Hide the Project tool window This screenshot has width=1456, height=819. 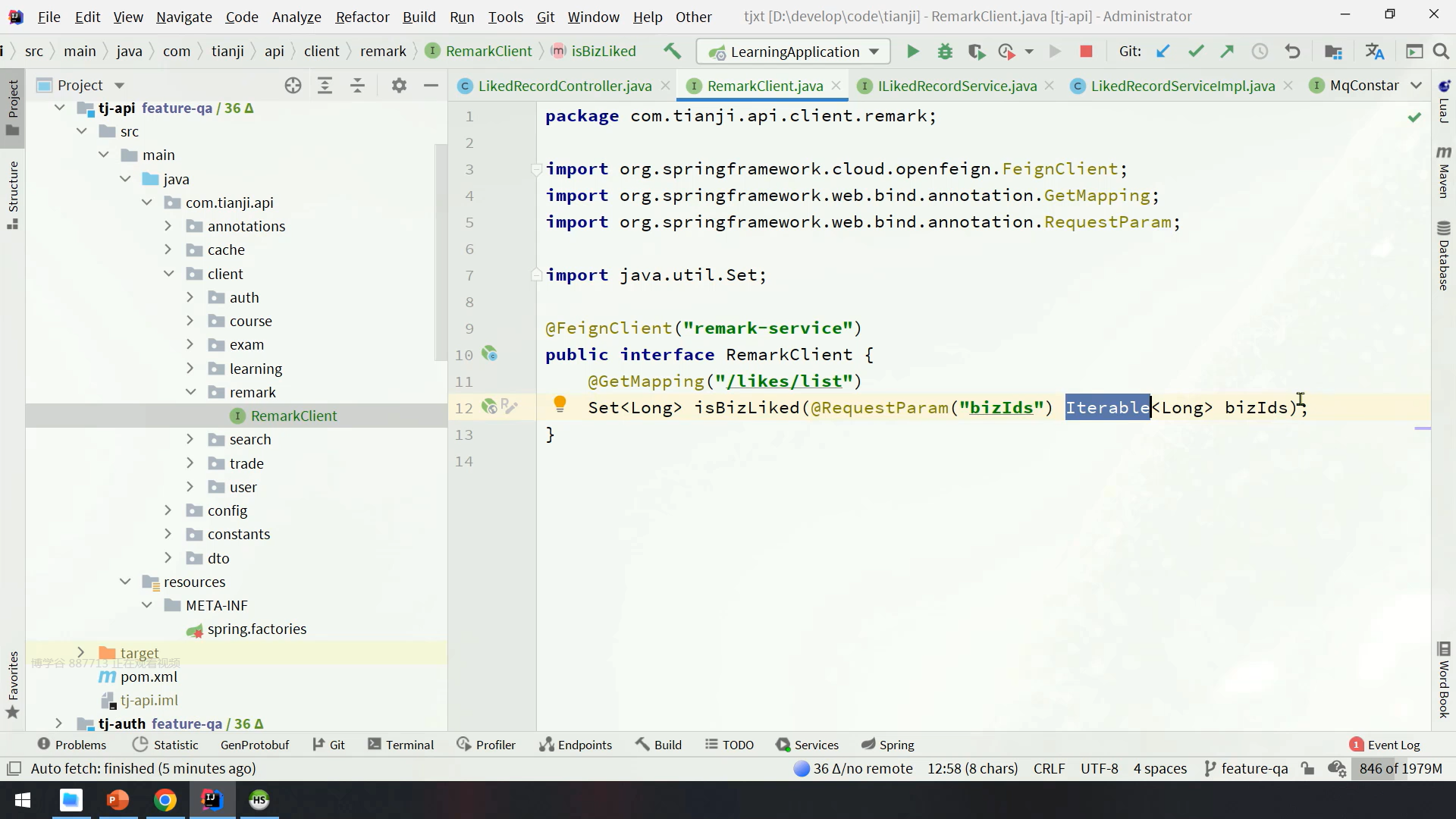click(431, 86)
